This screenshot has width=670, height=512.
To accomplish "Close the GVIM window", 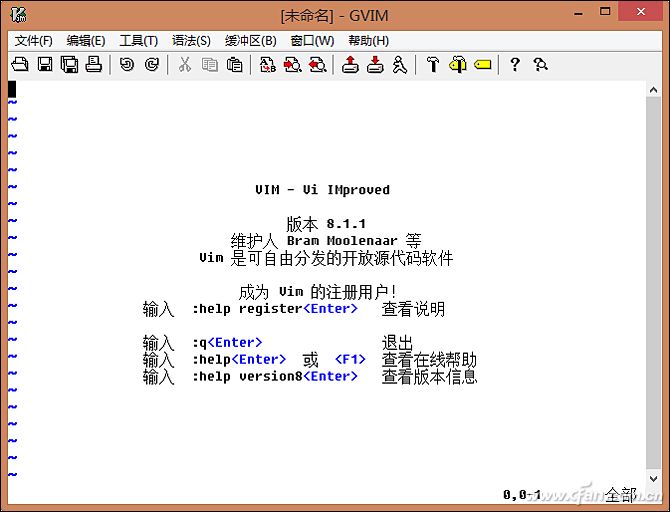I will pyautogui.click(x=641, y=12).
